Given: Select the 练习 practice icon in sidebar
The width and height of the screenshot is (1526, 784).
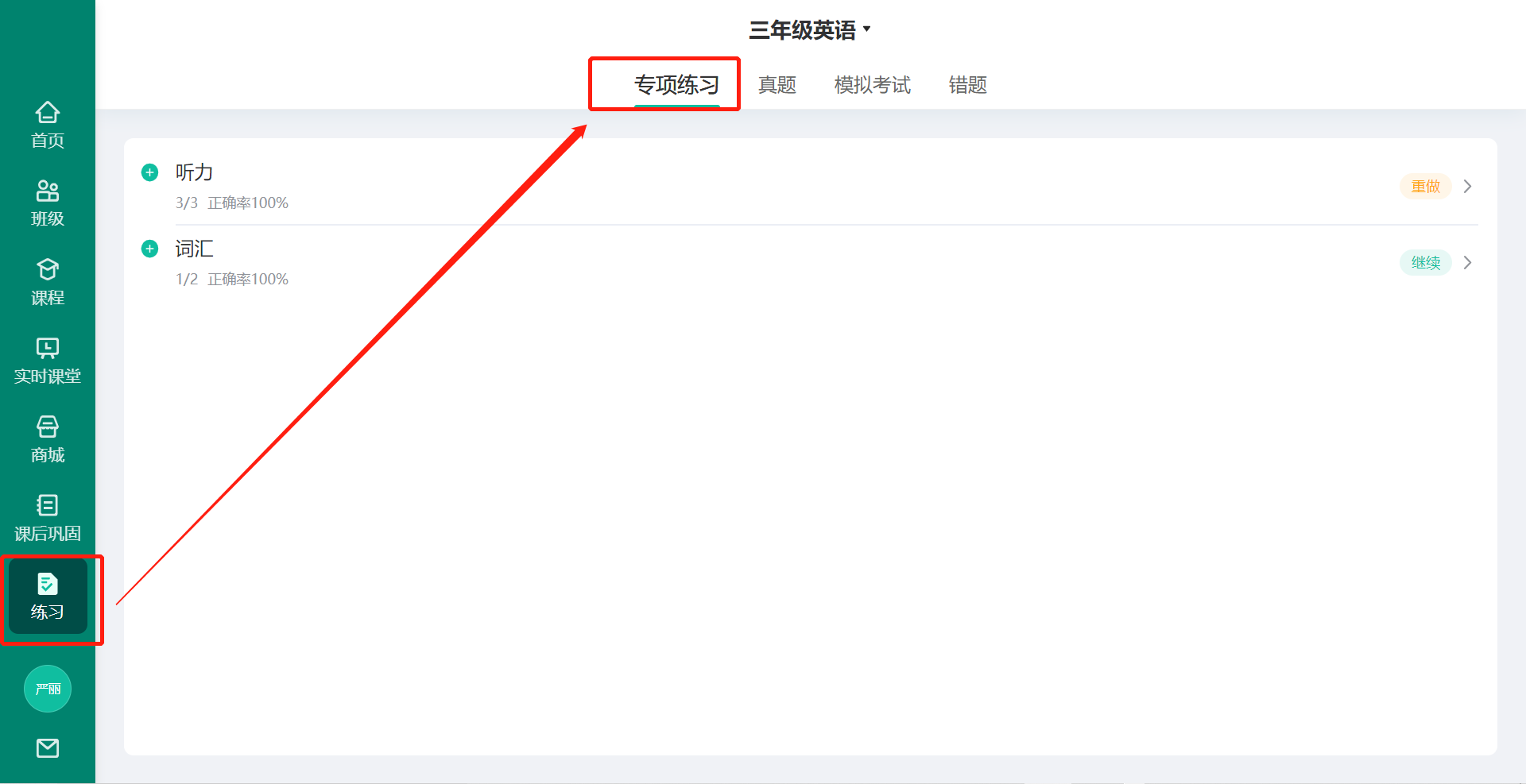Looking at the screenshot, I should coord(48,597).
